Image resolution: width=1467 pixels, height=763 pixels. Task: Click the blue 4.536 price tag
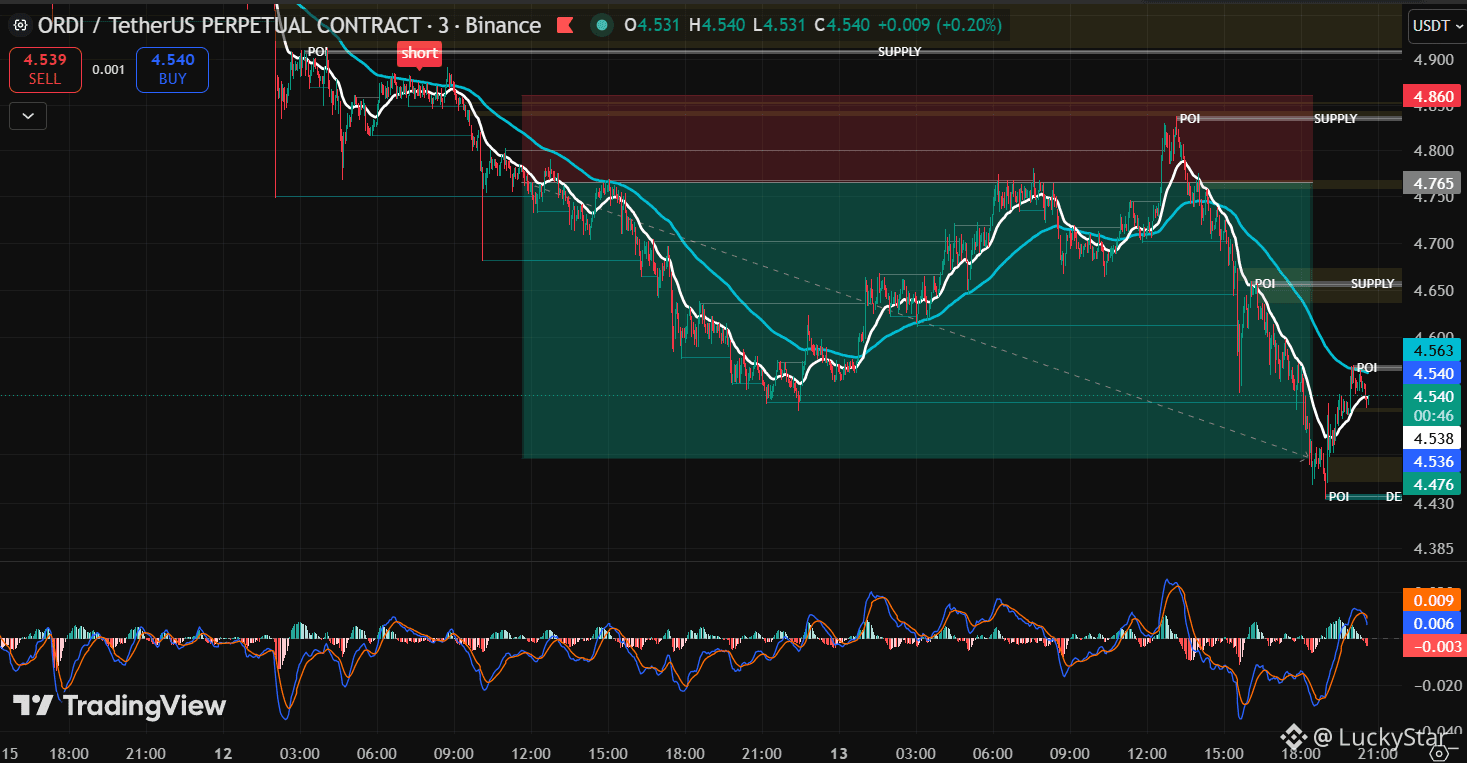coord(1432,461)
